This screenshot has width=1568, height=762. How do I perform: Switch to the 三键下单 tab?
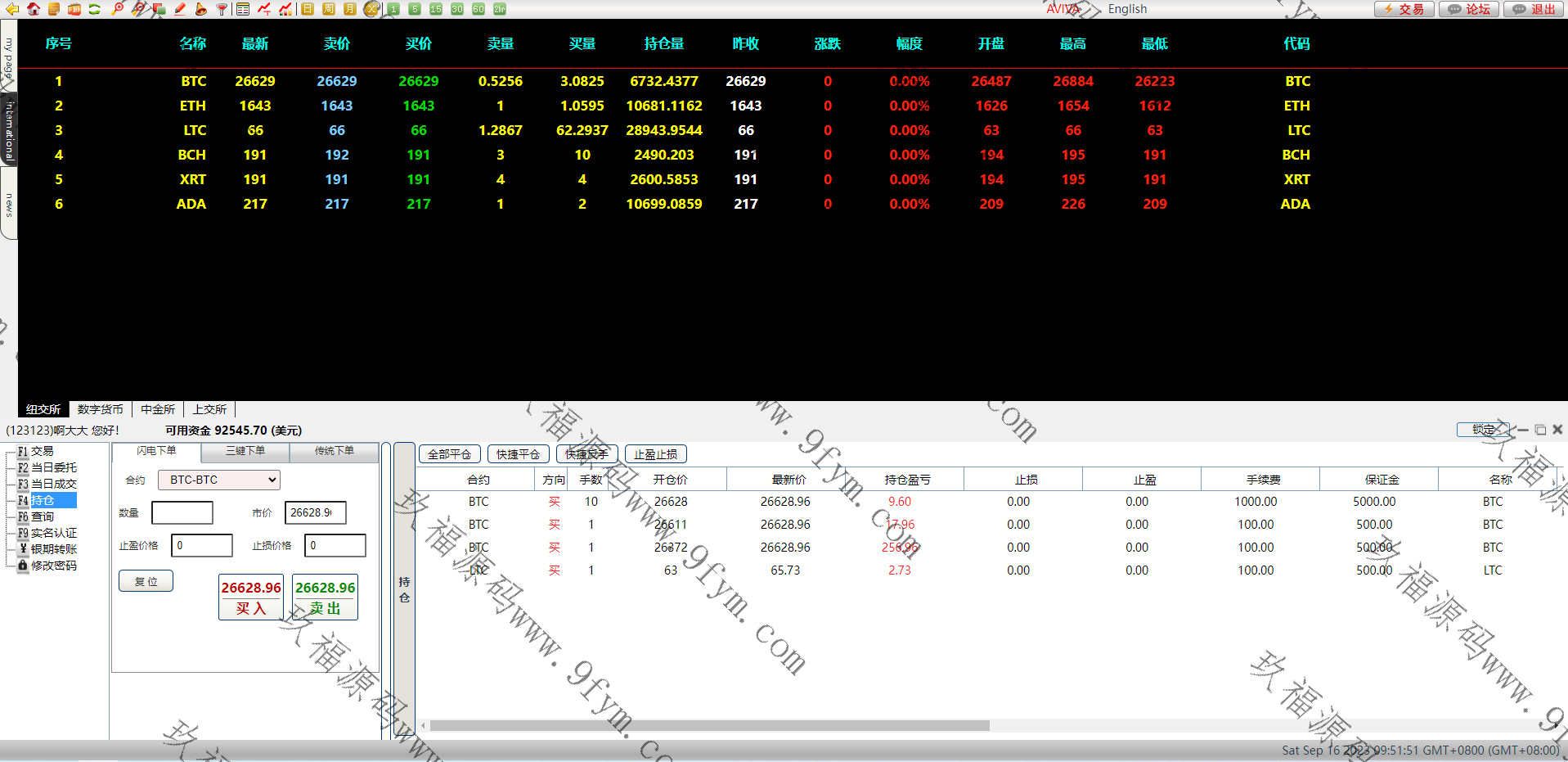(245, 451)
